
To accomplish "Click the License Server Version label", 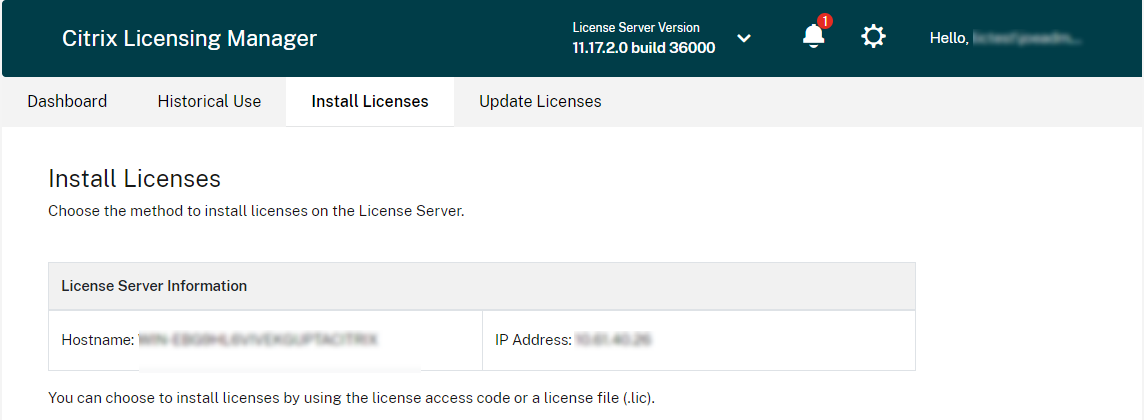I will [x=636, y=27].
